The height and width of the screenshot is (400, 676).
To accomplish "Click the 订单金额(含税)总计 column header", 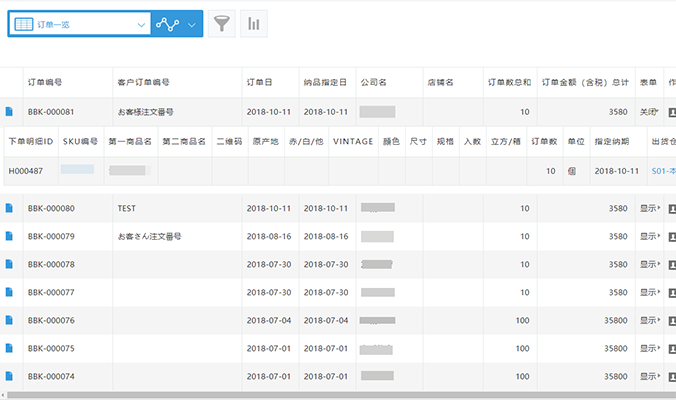I will click(x=585, y=82).
